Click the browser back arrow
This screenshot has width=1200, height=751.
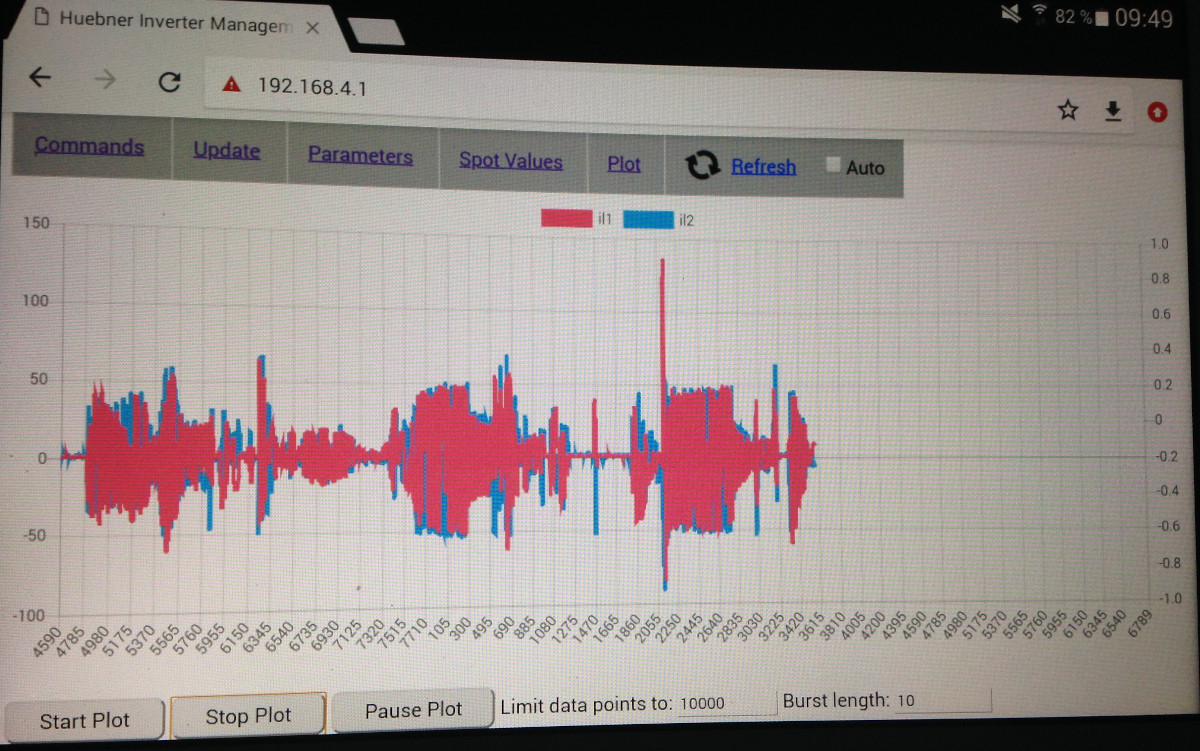point(40,79)
